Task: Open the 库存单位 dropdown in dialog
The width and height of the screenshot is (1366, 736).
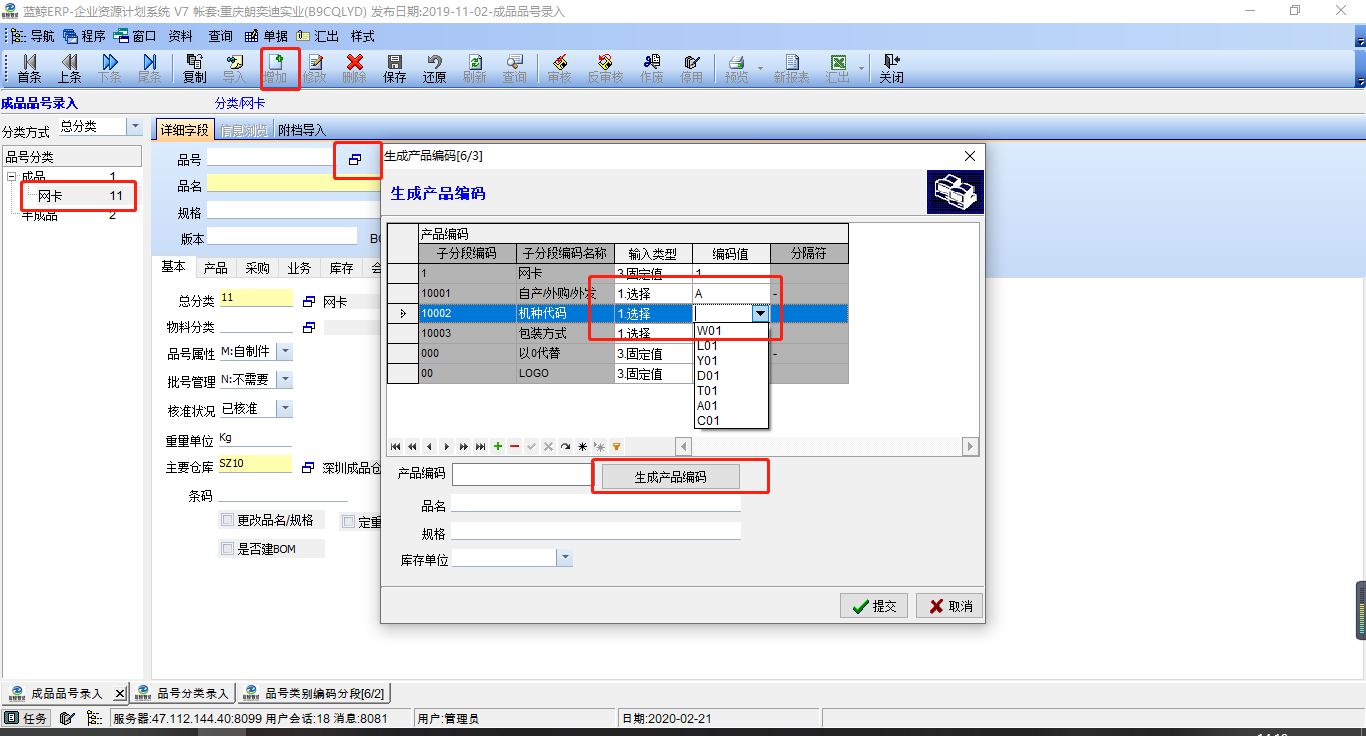Action: click(564, 558)
